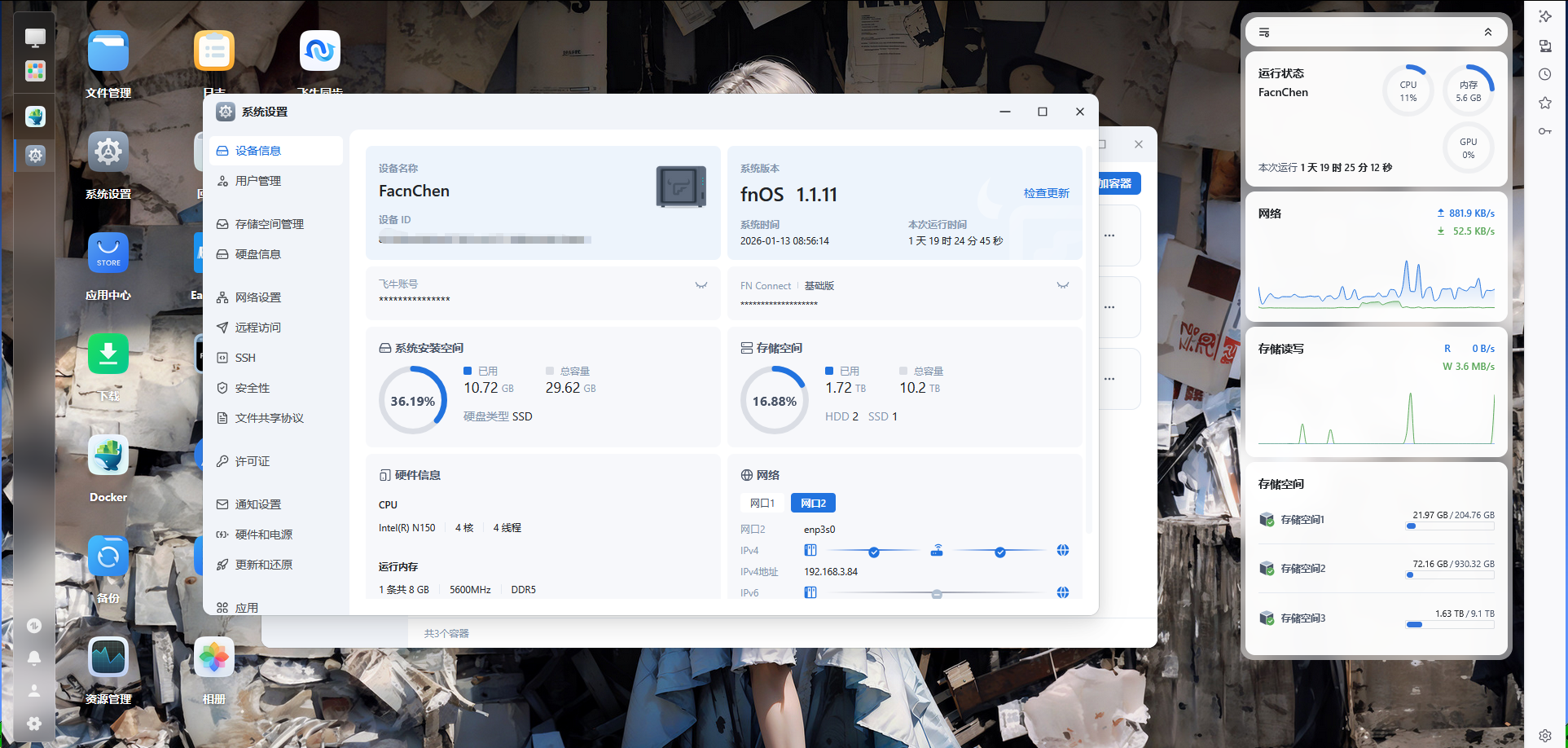Viewport: 1568px width, 748px height.
Task: Open 安全性 security settings item
Action: 252,388
